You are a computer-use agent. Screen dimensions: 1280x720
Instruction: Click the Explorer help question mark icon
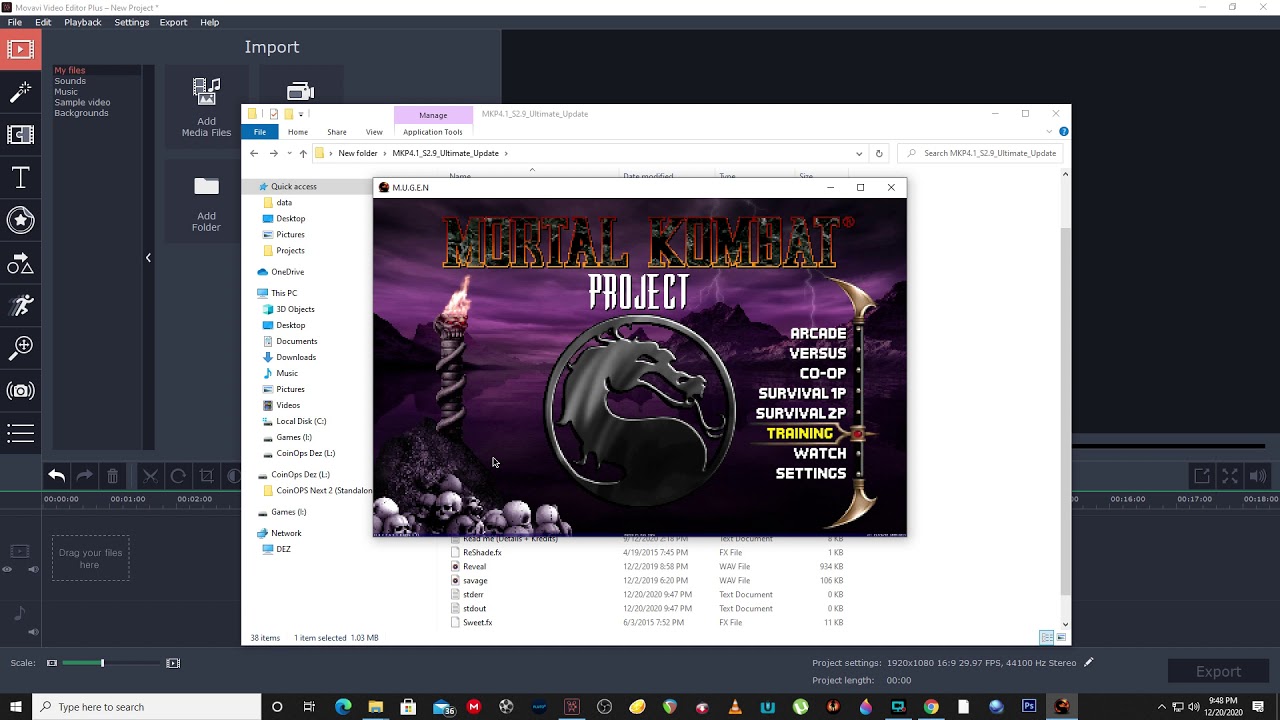[x=1063, y=131]
